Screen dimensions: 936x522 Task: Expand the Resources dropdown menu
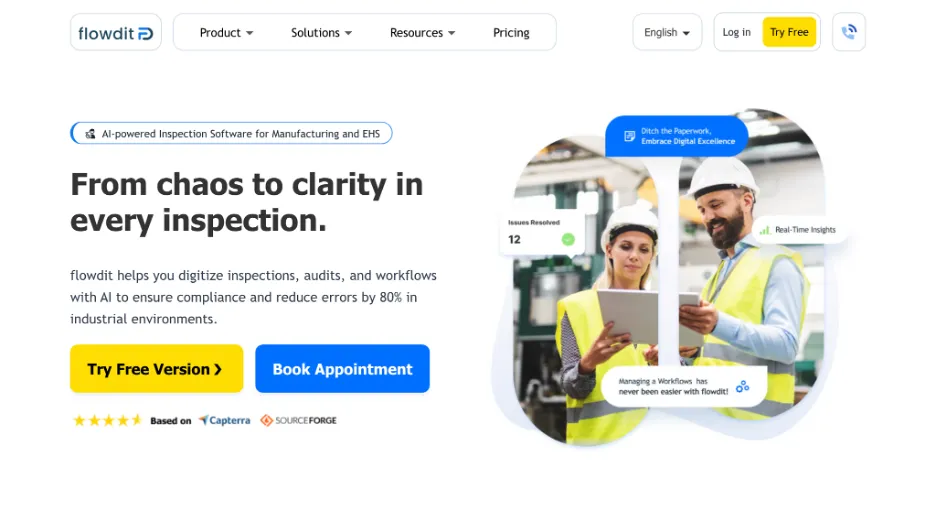tap(422, 33)
